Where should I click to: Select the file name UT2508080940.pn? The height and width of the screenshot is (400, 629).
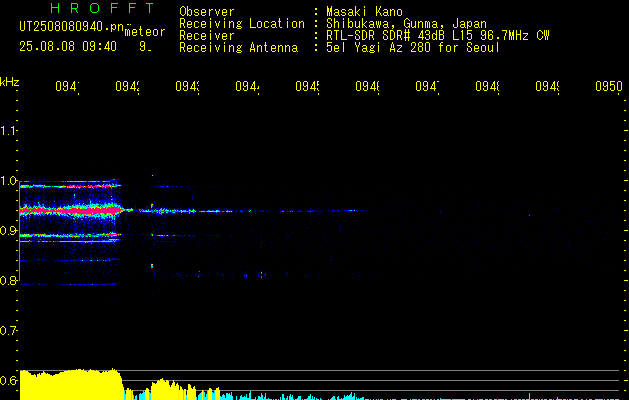[71, 27]
